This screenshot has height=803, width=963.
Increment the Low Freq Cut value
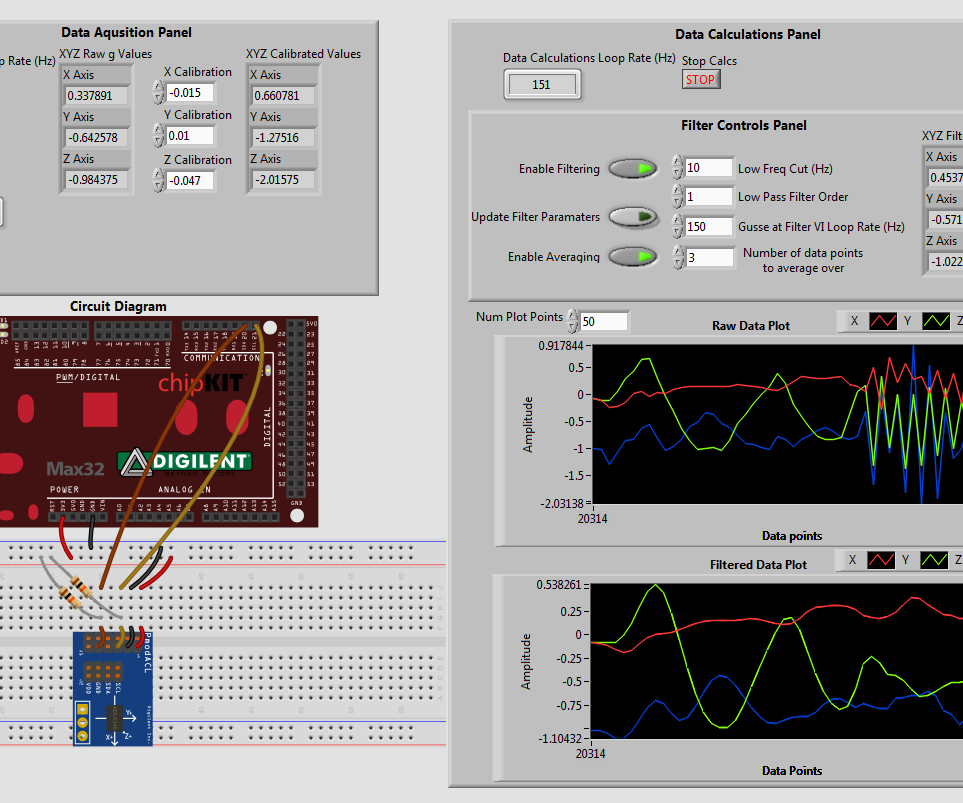point(679,163)
